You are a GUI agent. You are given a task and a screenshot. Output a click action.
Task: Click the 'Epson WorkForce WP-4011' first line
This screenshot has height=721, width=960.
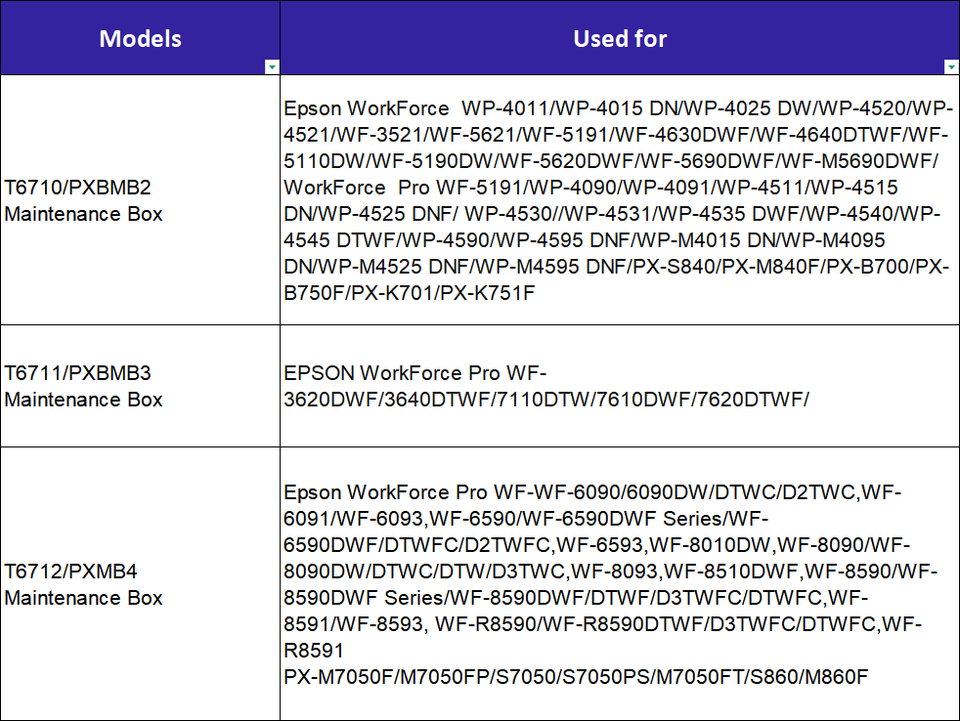point(618,108)
